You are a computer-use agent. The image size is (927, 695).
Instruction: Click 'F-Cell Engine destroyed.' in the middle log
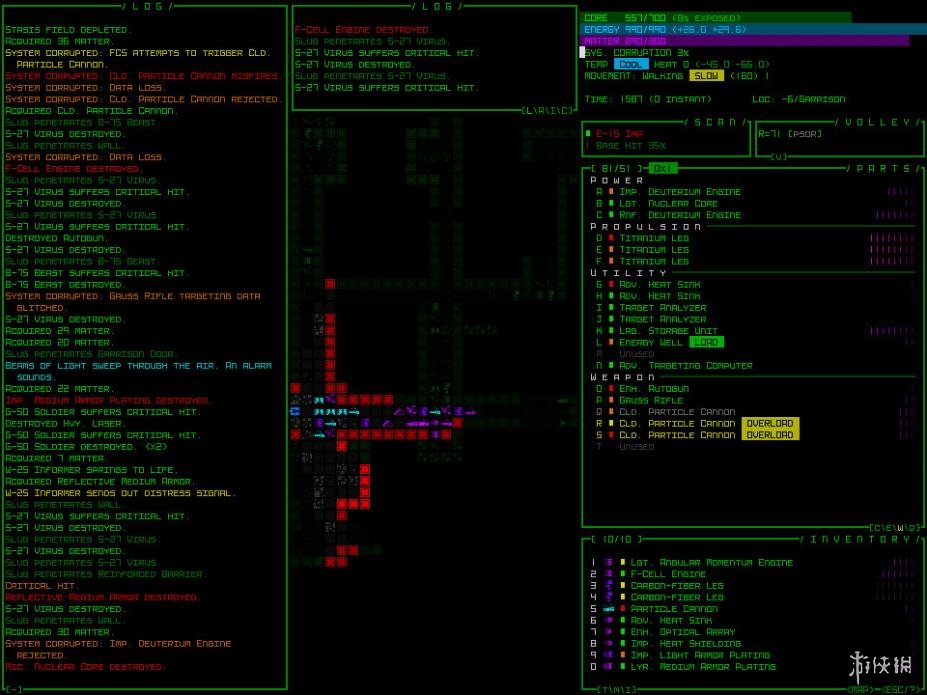pos(364,30)
